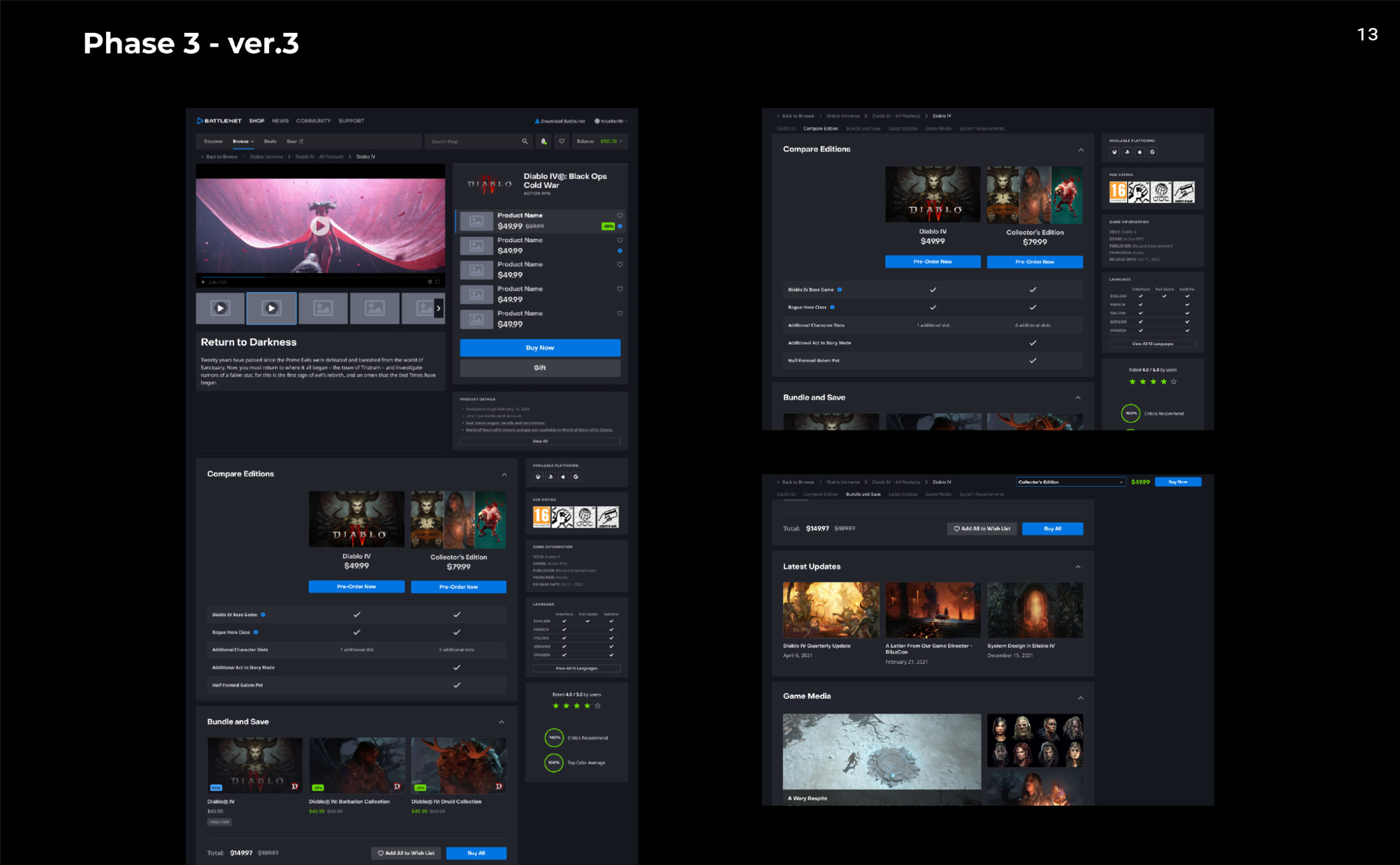Collapse Bundle and Save section in the left mockup
Image resolution: width=1400 pixels, height=865 pixels.
pos(501,722)
